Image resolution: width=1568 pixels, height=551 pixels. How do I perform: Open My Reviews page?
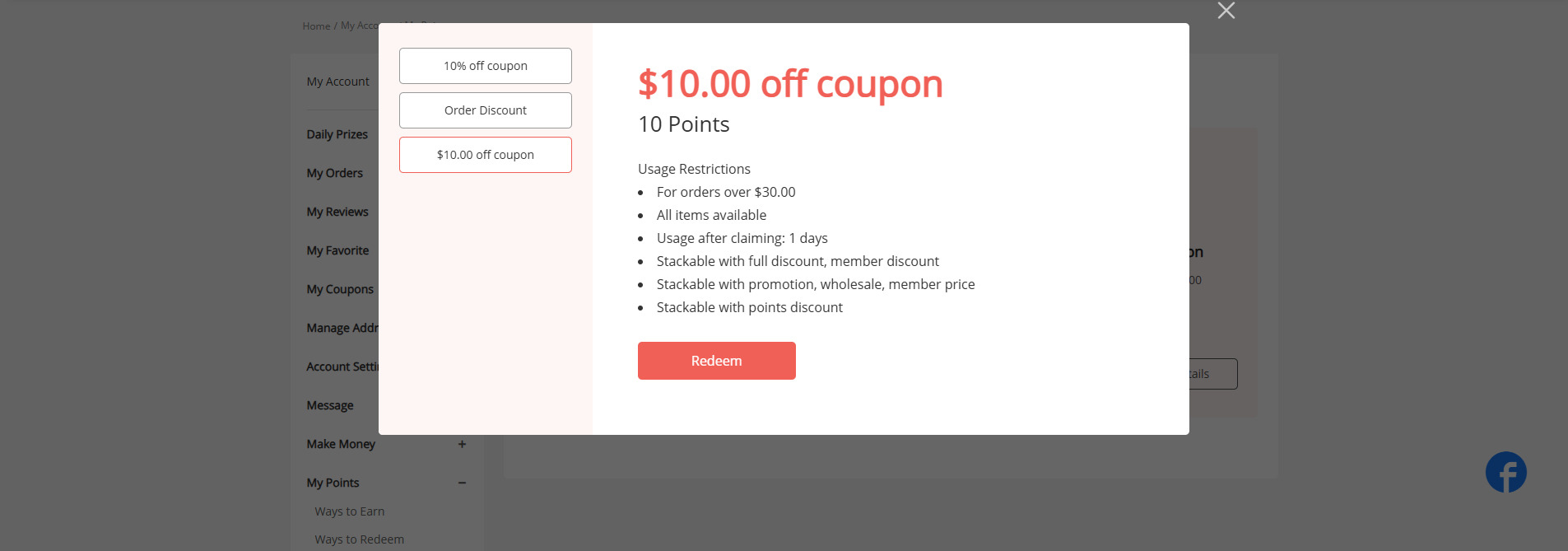[337, 212]
